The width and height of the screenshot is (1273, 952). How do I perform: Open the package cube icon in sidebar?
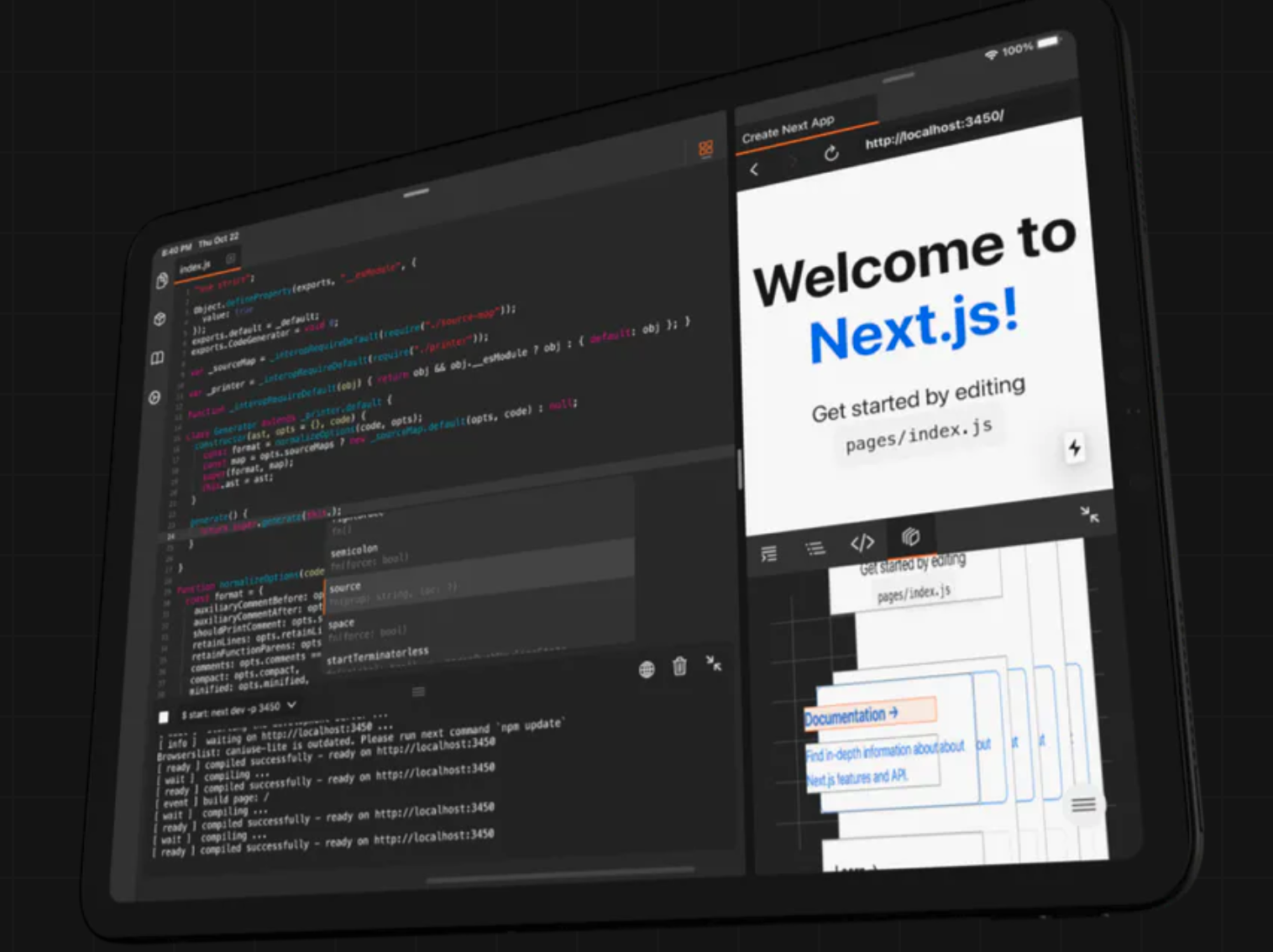click(160, 320)
